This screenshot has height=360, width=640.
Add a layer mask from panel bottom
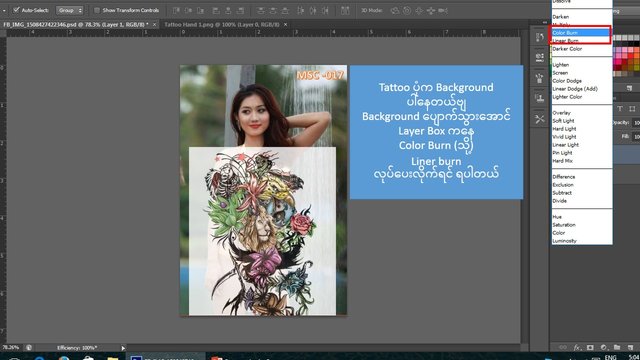590,348
